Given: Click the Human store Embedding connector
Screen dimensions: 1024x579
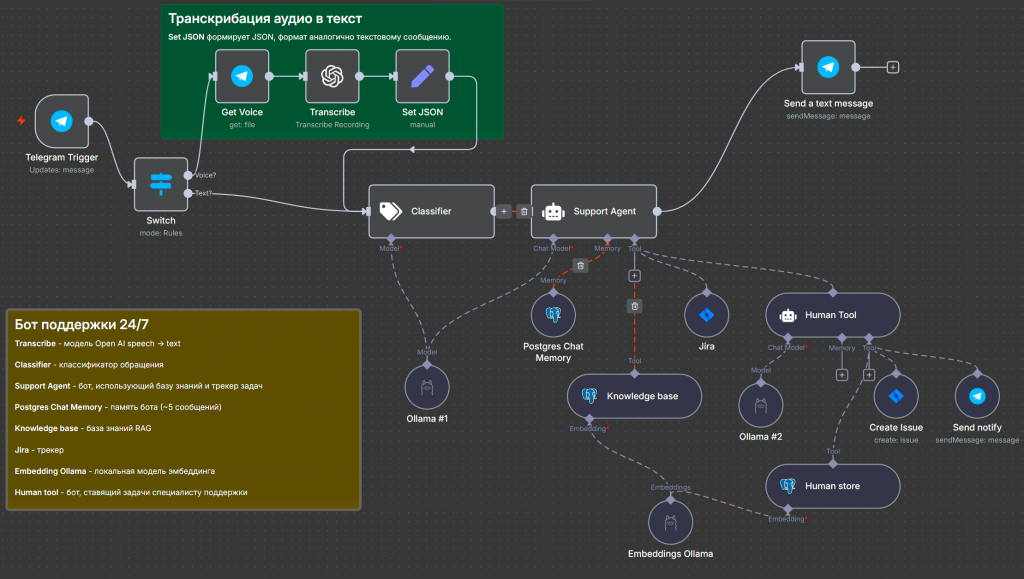Looking at the screenshot, I should coord(788,509).
